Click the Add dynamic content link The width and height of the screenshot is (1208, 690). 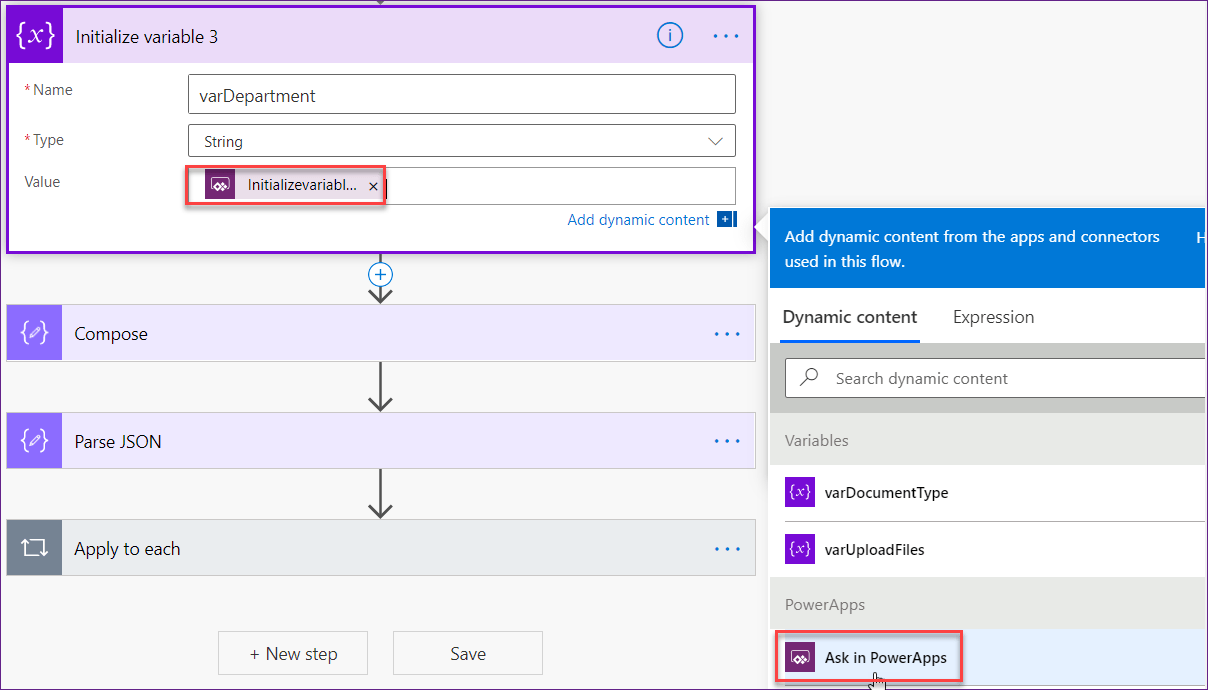click(638, 219)
